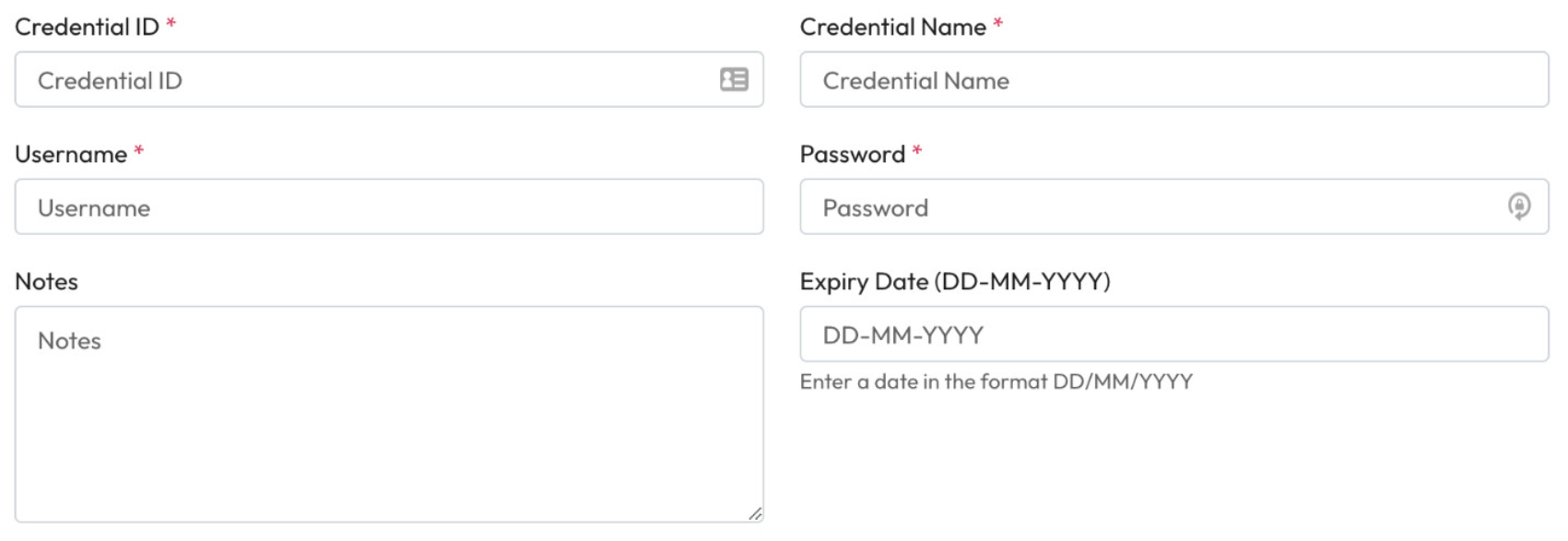1568x541 pixels.
Task: Focus the Credential ID input field
Action: [x=369, y=80]
